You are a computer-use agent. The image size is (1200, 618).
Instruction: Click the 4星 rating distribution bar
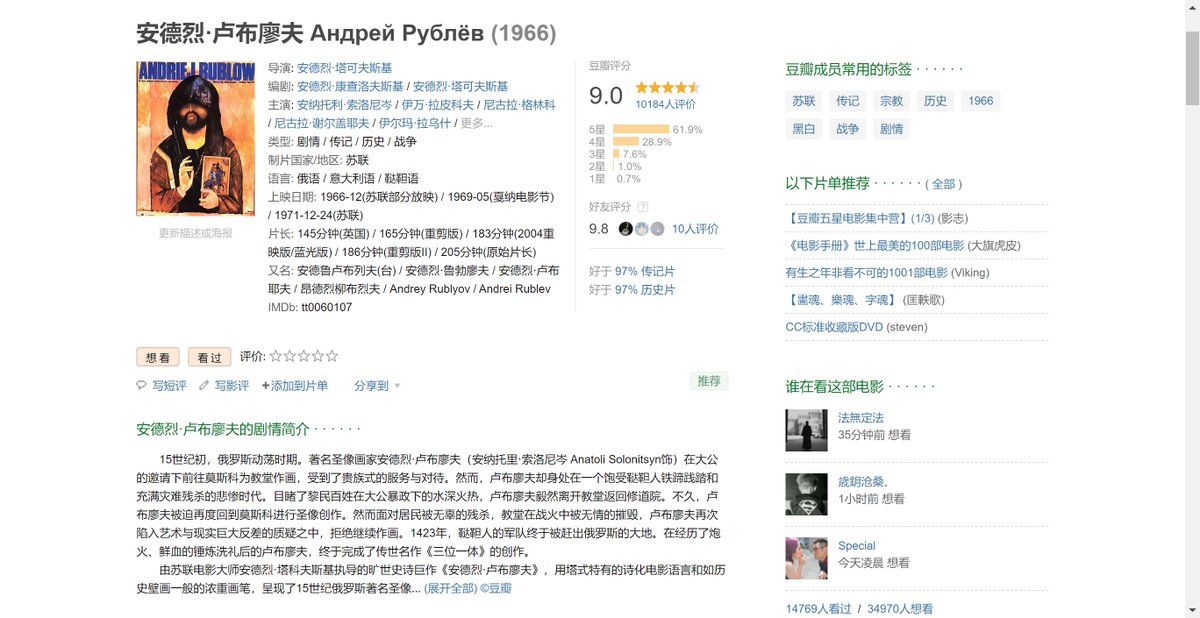[x=626, y=142]
